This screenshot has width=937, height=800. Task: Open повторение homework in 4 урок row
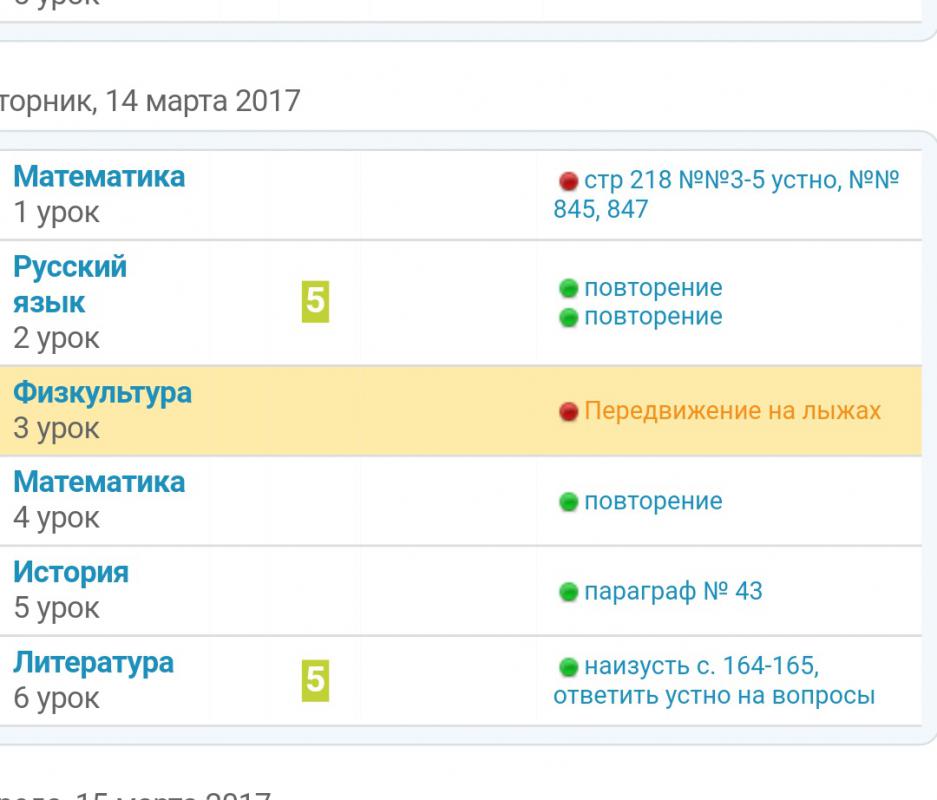tap(652, 502)
